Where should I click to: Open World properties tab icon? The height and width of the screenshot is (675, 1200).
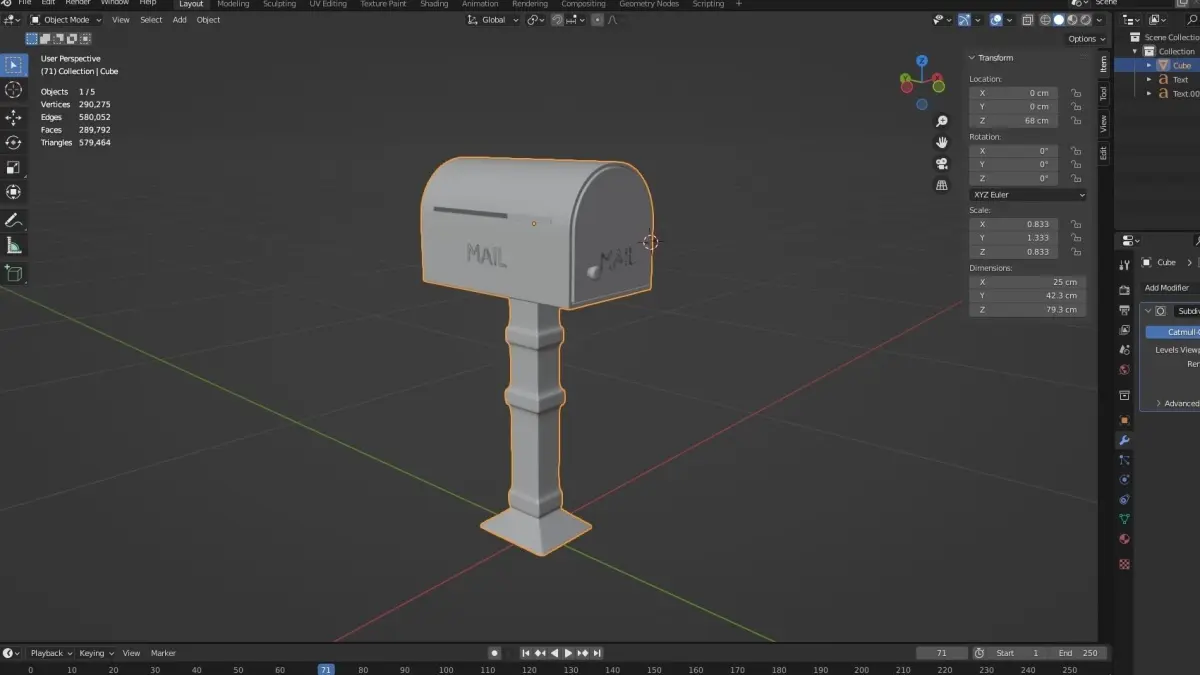coord(1124,370)
